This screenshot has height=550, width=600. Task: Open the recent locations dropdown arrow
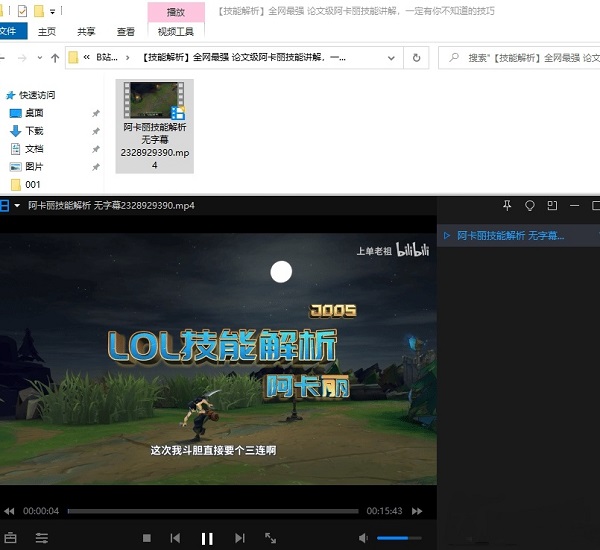pos(40,58)
